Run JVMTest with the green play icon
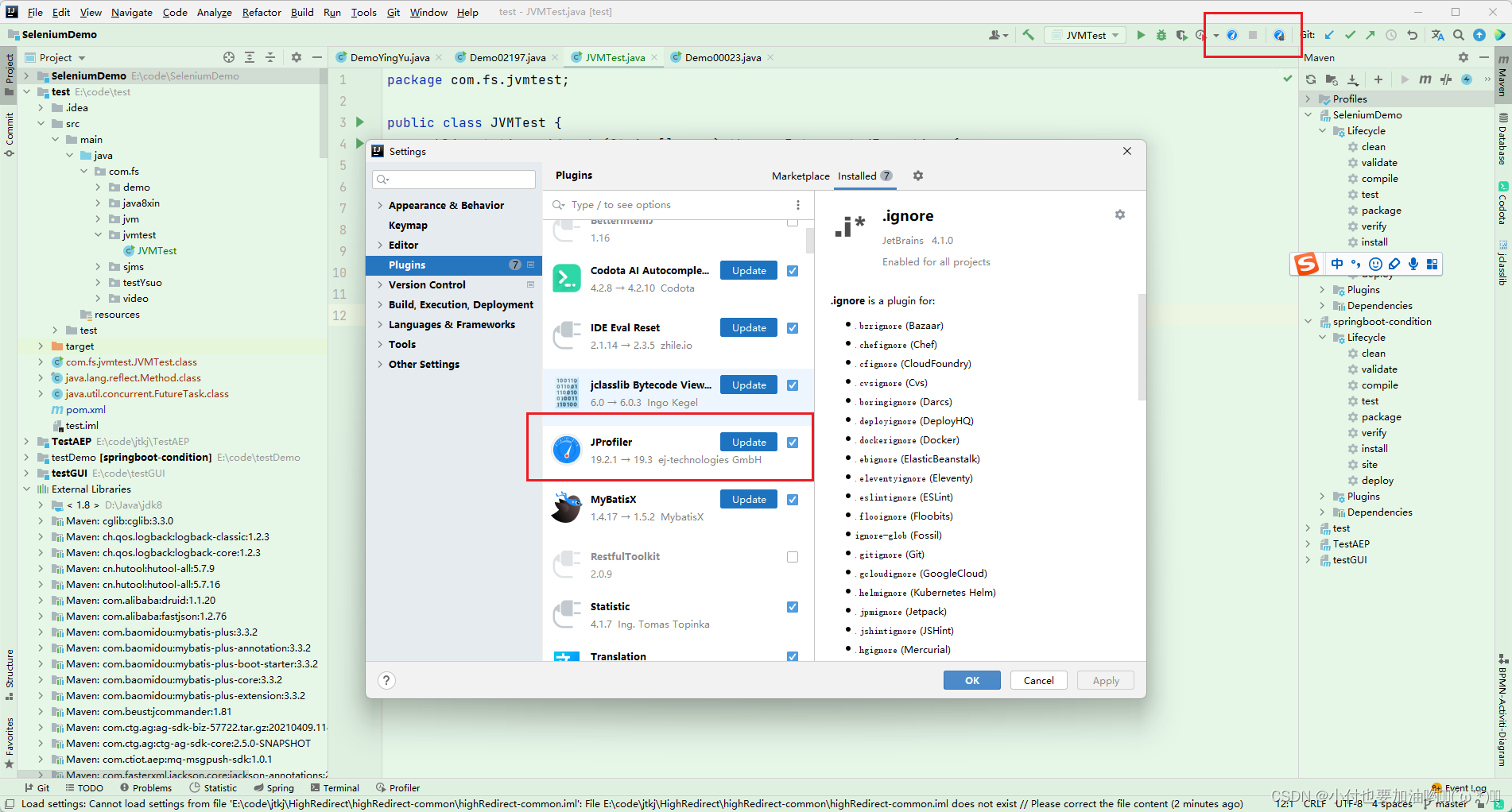1512x812 pixels. (1141, 35)
